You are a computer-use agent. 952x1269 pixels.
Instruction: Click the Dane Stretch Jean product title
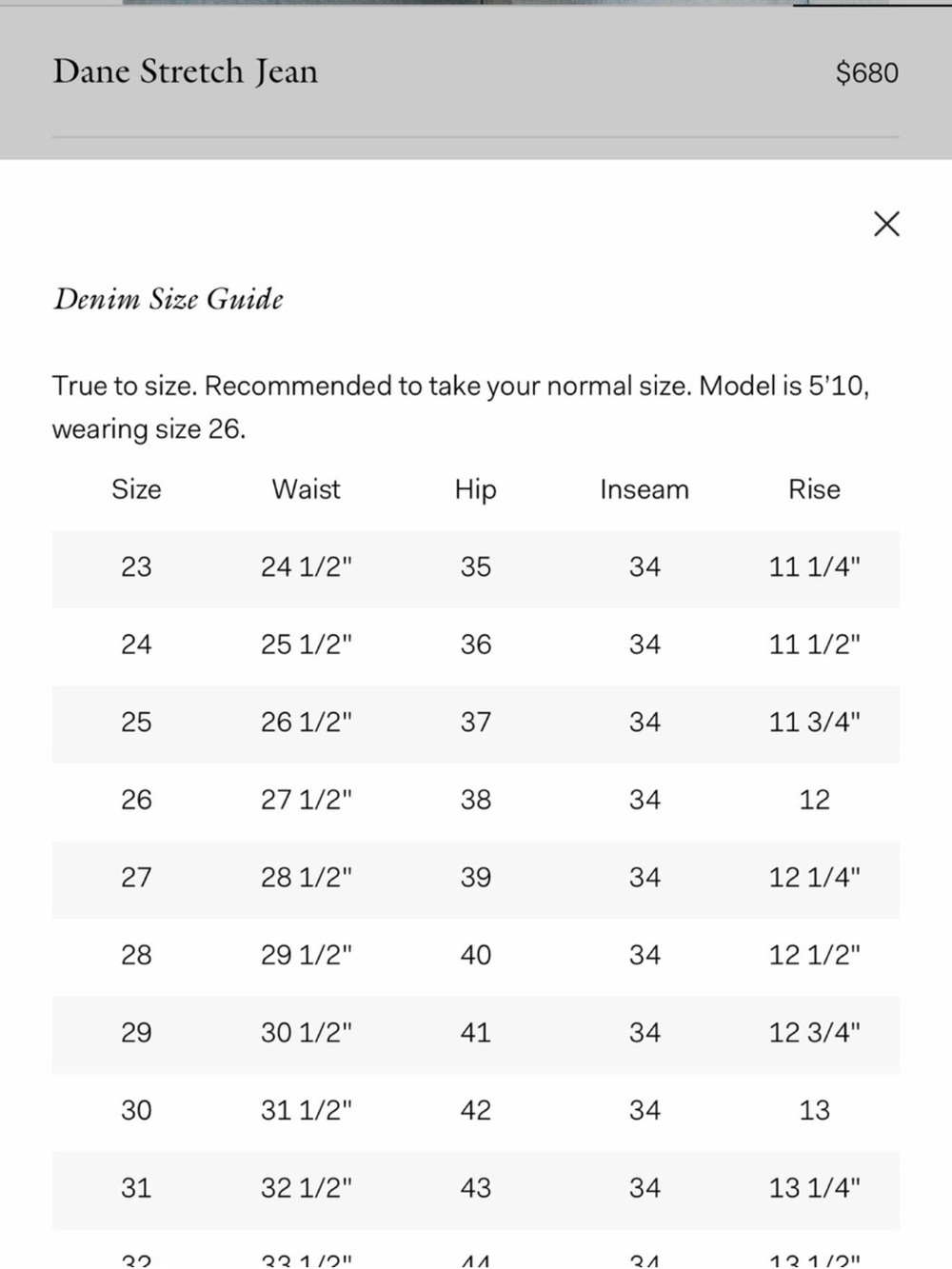185,72
